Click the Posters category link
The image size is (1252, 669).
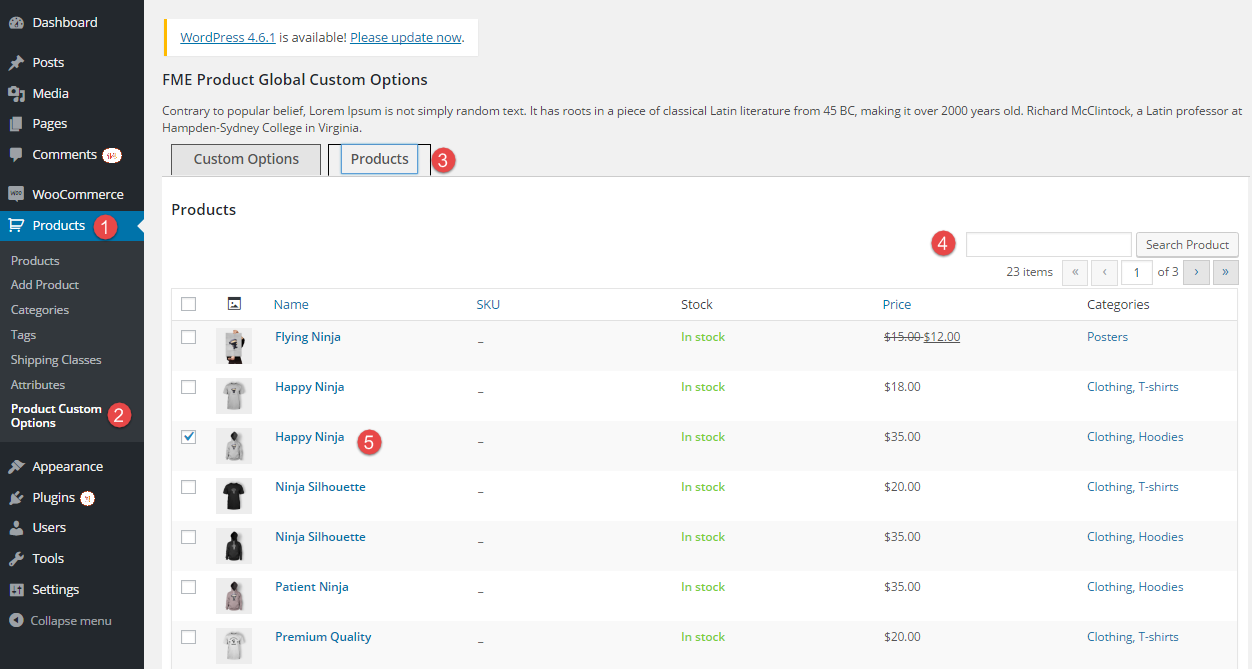(1107, 337)
